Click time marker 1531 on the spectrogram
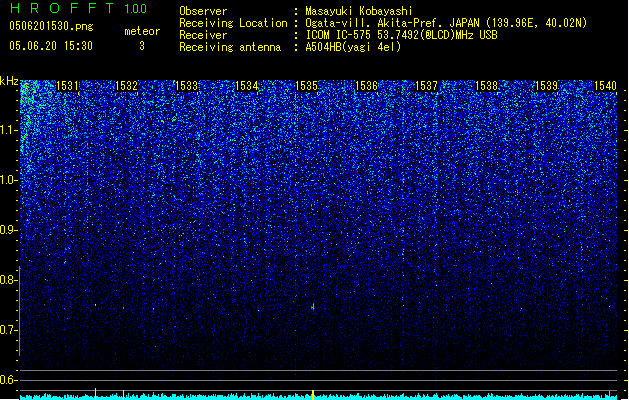629x400 pixels. pos(67,86)
